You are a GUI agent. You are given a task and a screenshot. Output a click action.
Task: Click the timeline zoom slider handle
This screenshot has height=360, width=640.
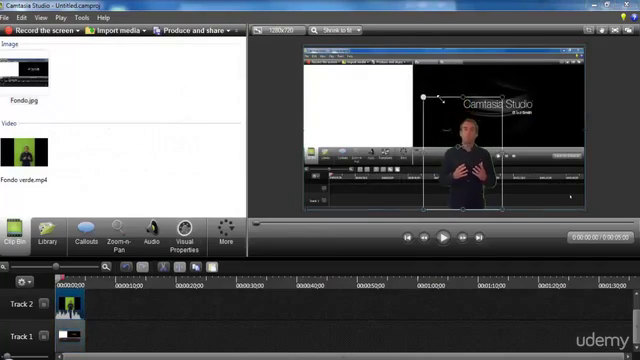[x=56, y=267]
